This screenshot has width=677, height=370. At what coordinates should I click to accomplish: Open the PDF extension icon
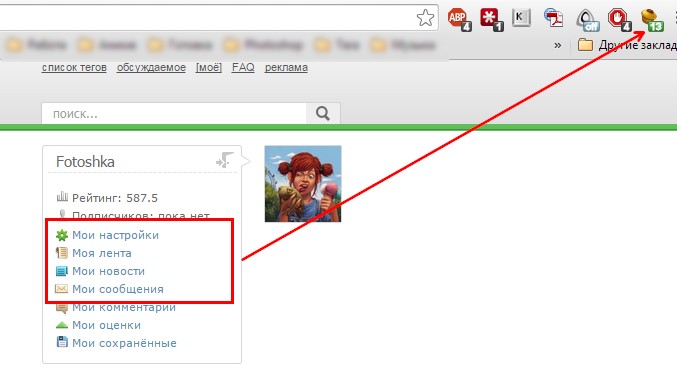coord(554,18)
